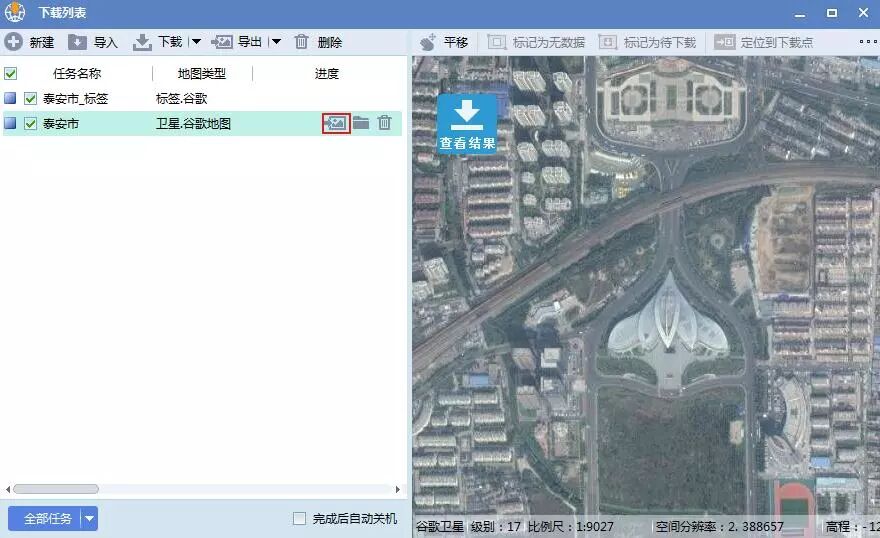
Task: Click 定位到下载点 toolbar button
Action: pyautogui.click(x=763, y=42)
